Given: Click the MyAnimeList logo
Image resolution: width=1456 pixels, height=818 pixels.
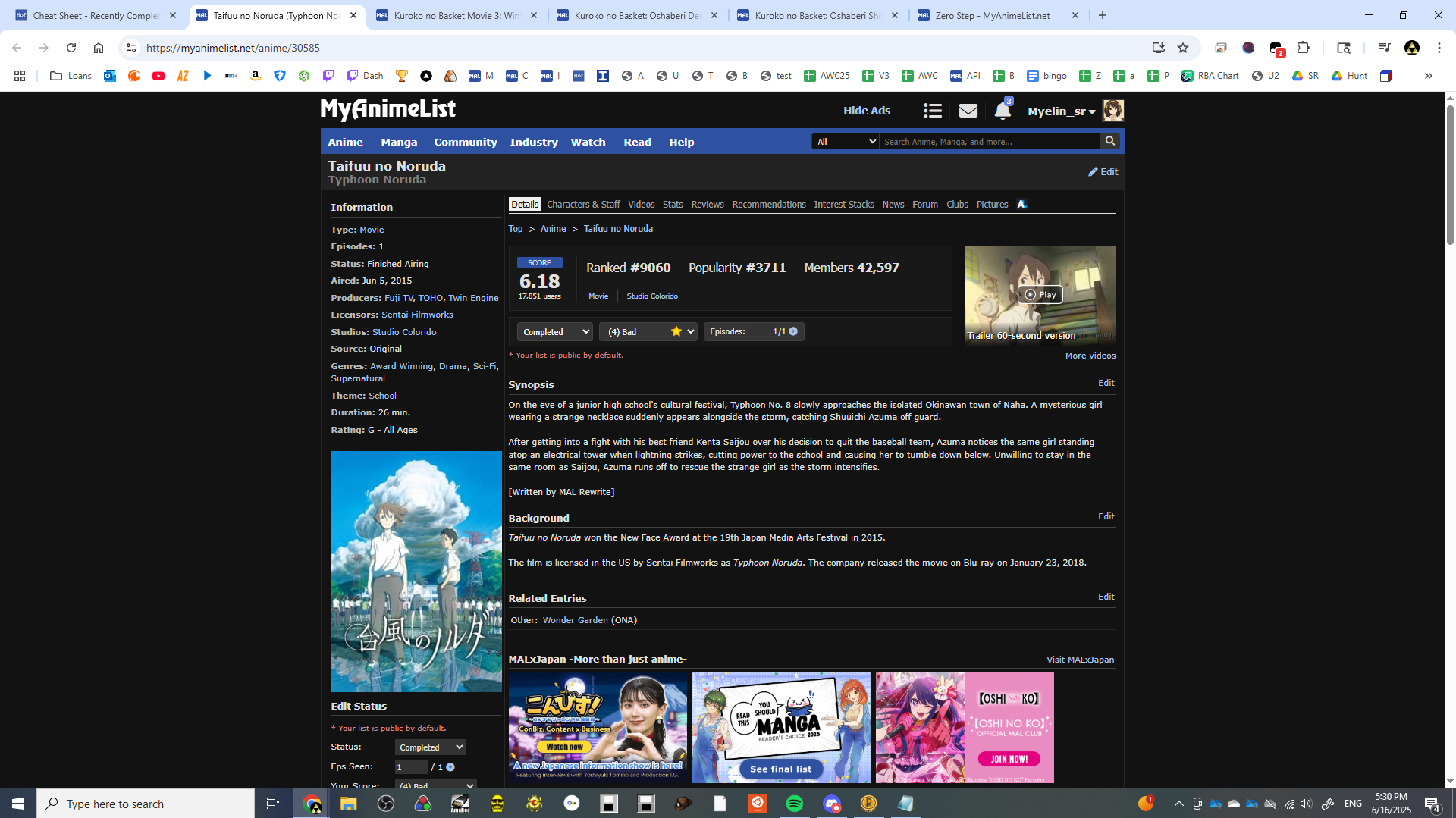Looking at the screenshot, I should point(388,109).
